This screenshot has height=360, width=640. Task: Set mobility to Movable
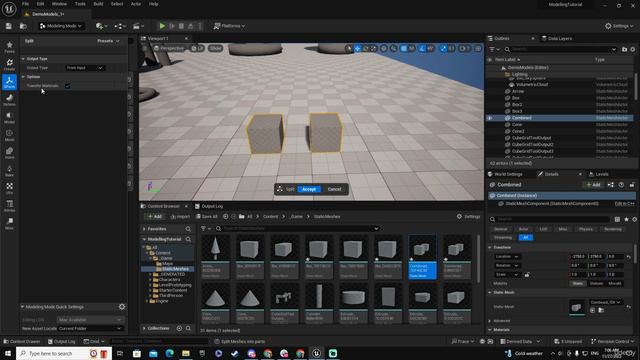click(615, 283)
